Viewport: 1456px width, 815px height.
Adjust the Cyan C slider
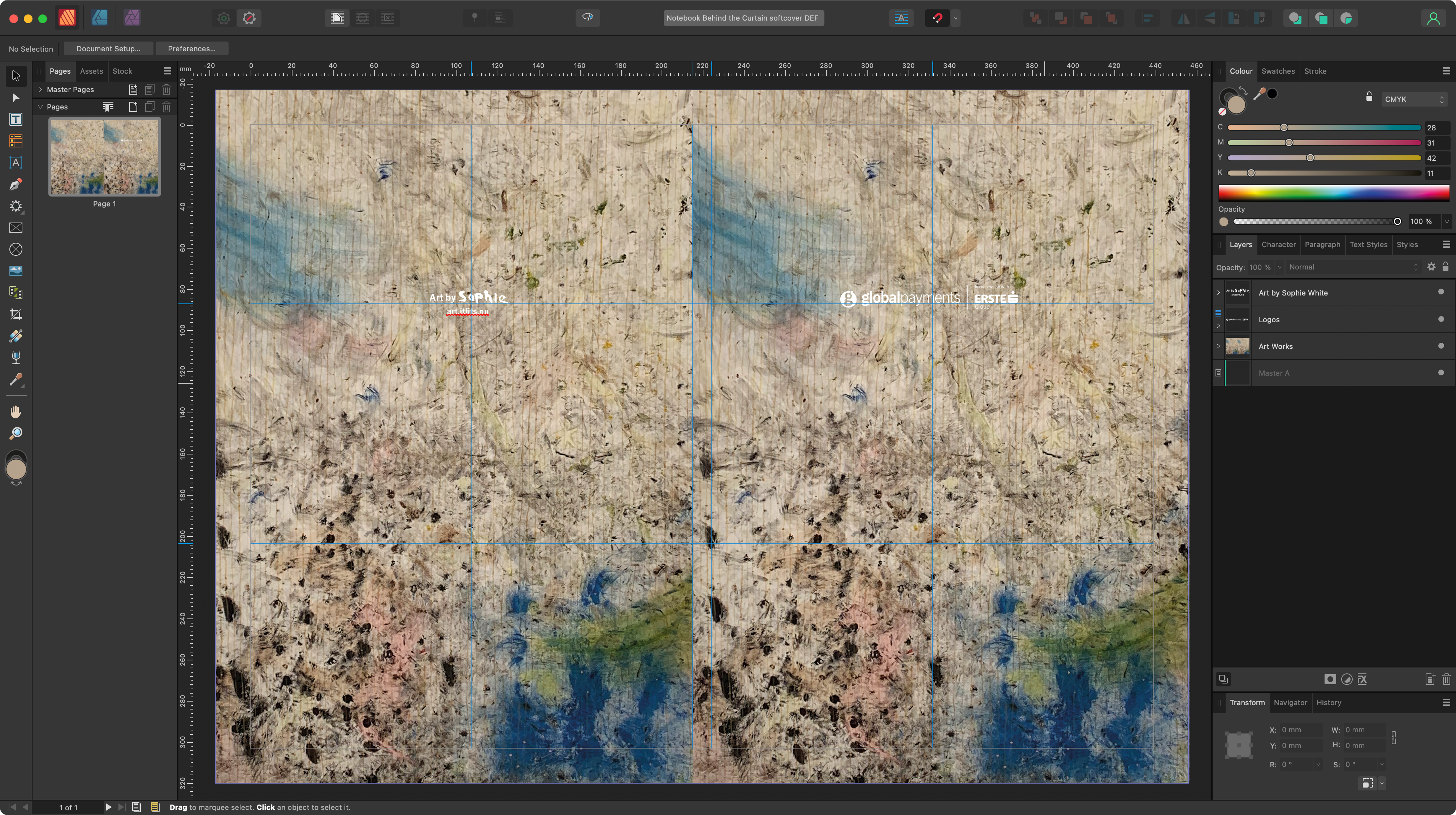[1324, 127]
